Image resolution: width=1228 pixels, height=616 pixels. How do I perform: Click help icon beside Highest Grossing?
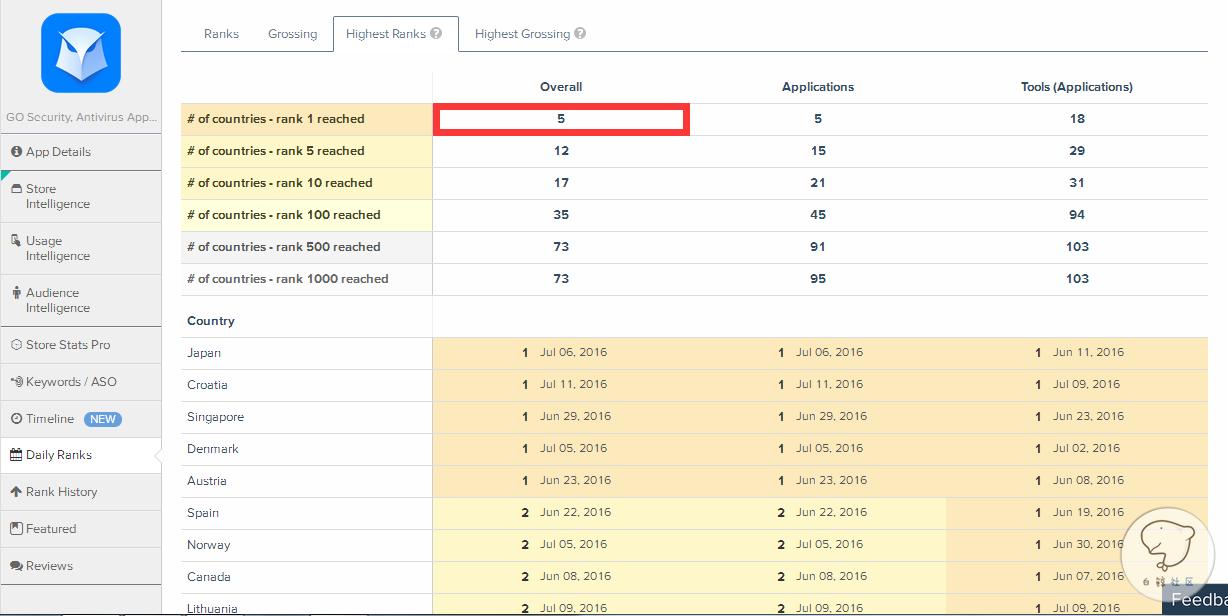pos(580,34)
